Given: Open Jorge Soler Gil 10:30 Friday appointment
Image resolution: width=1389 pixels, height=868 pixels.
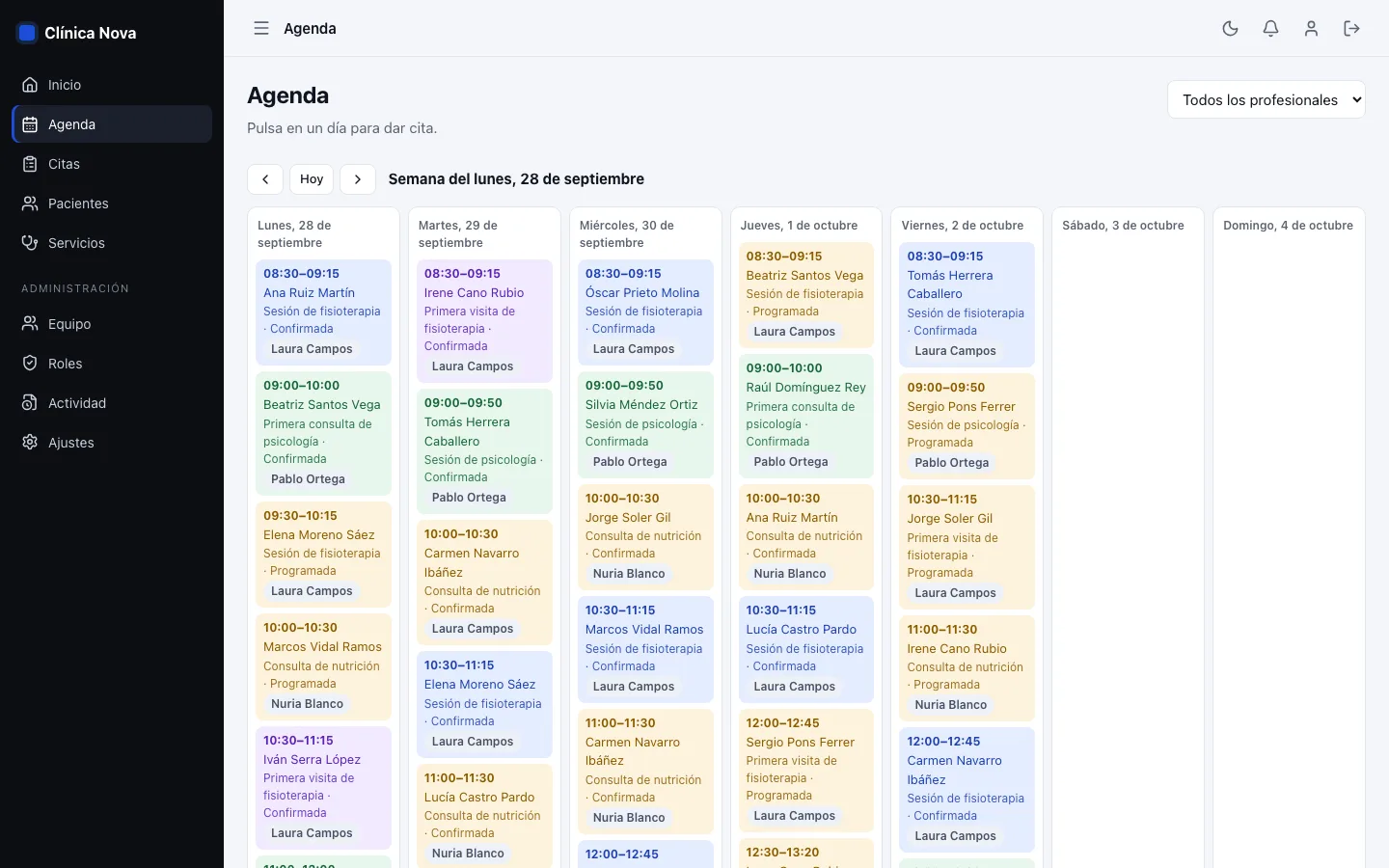Looking at the screenshot, I should pyautogui.click(x=967, y=547).
